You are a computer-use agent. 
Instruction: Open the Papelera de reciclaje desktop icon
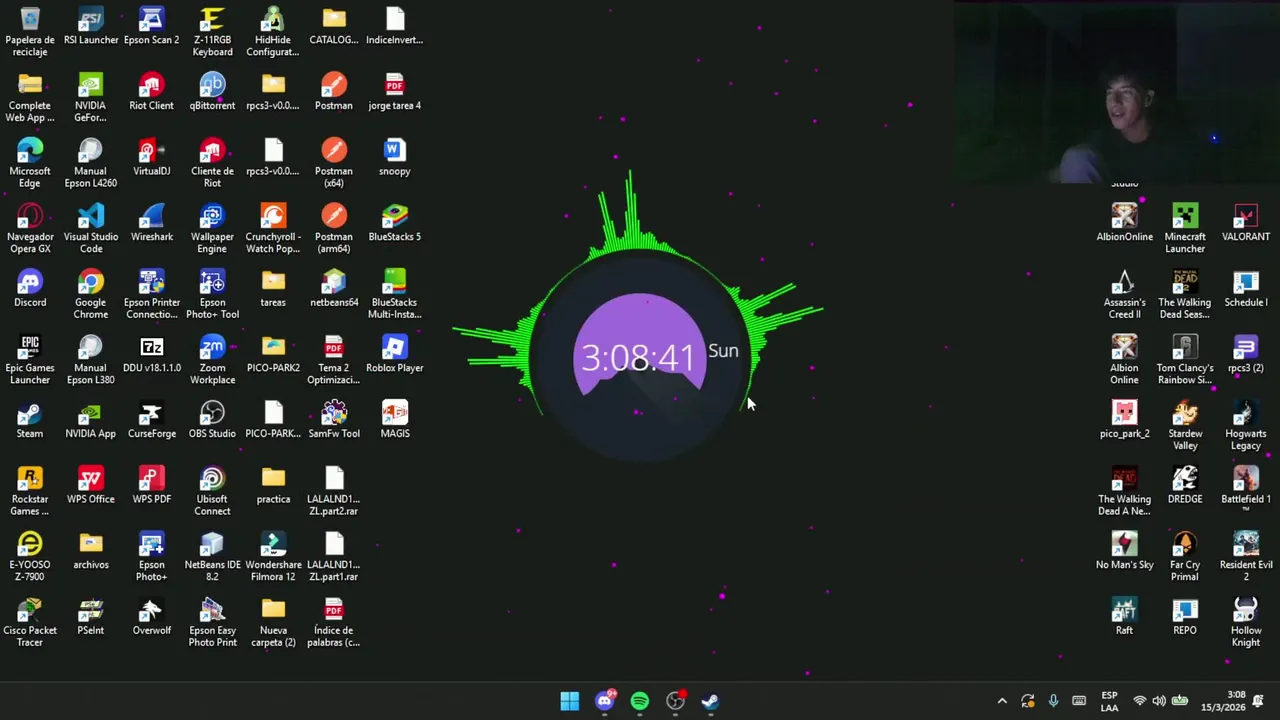click(30, 32)
